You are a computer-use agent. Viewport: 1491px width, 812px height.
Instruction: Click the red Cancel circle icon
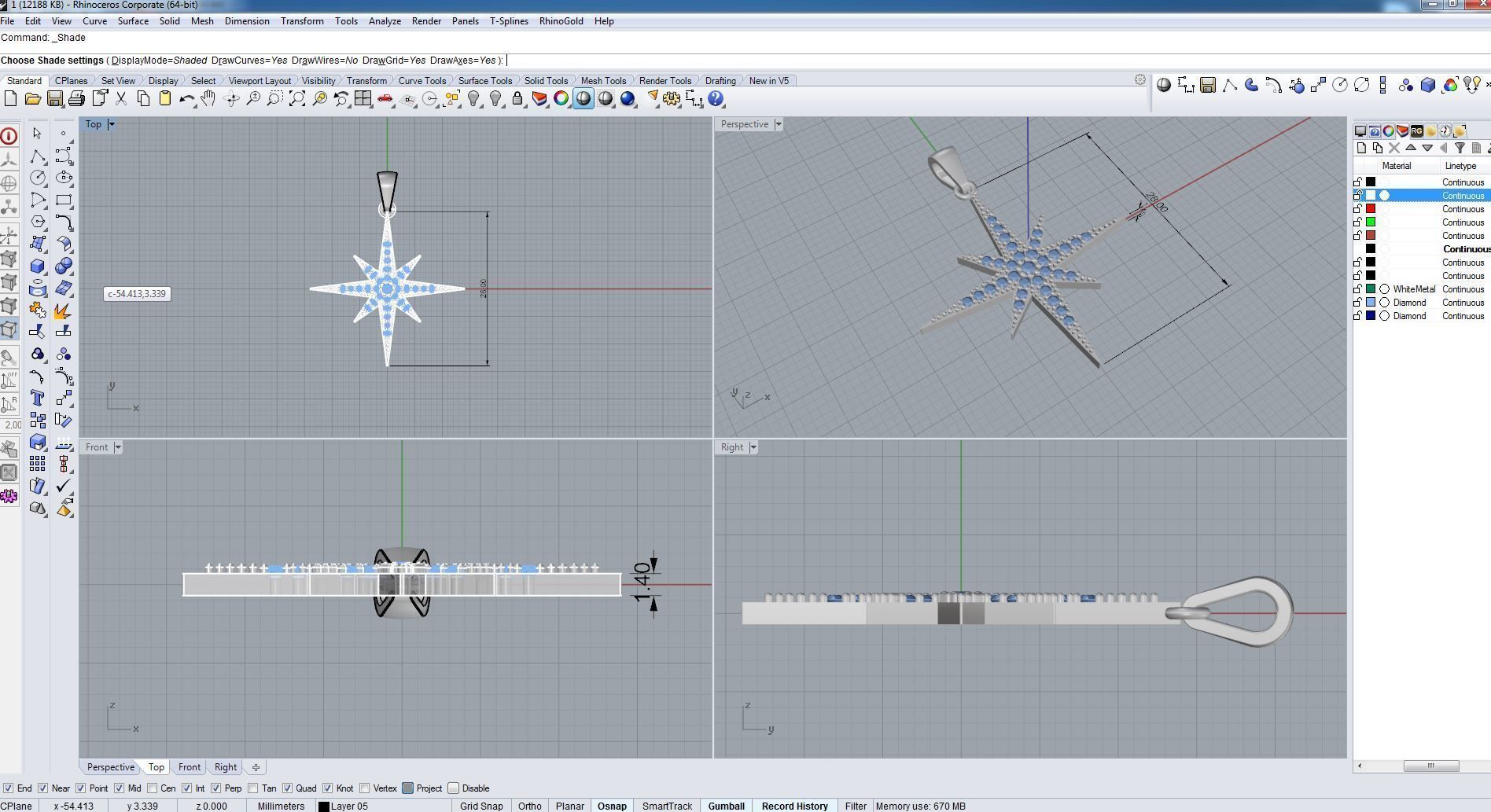[x=9, y=136]
